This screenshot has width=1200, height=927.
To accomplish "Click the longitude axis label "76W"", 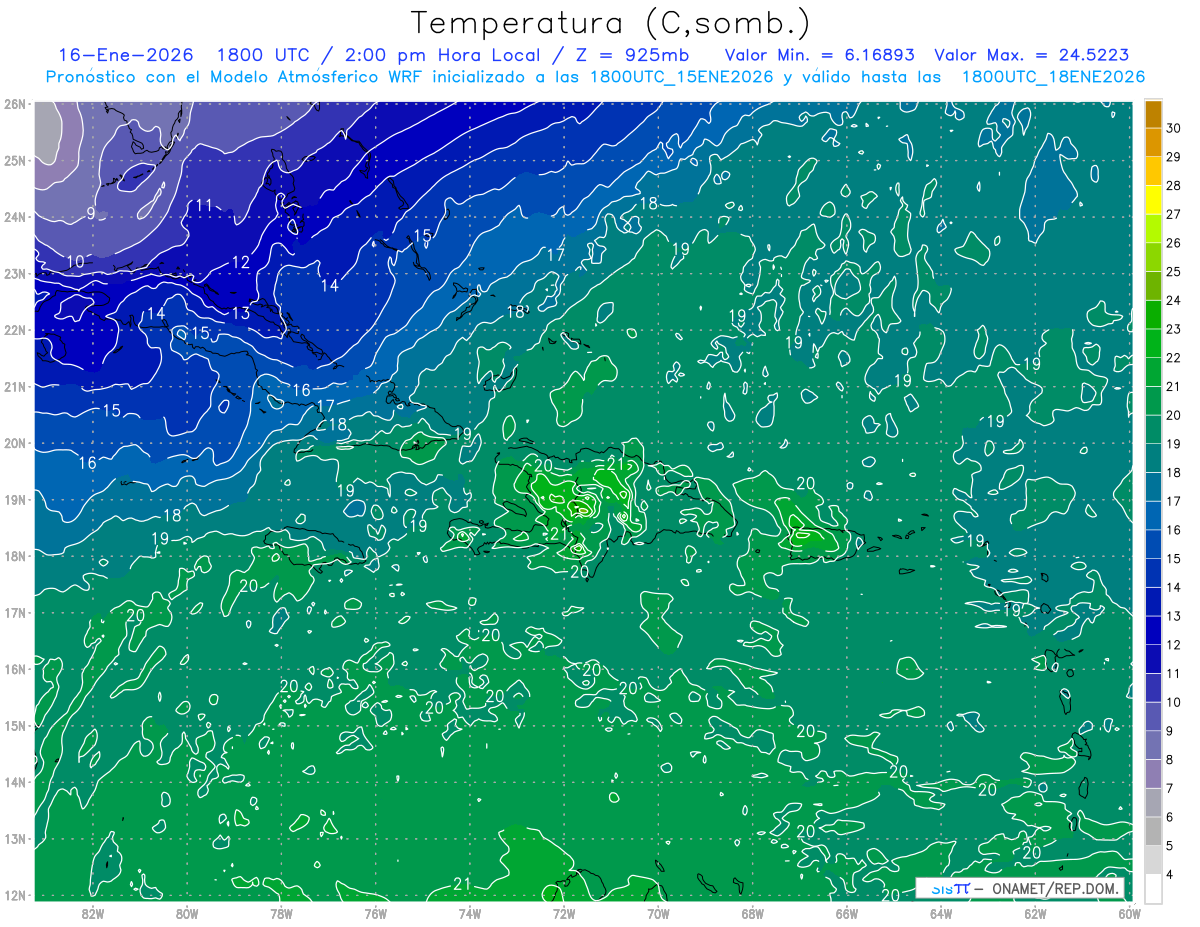I will pyautogui.click(x=375, y=912).
